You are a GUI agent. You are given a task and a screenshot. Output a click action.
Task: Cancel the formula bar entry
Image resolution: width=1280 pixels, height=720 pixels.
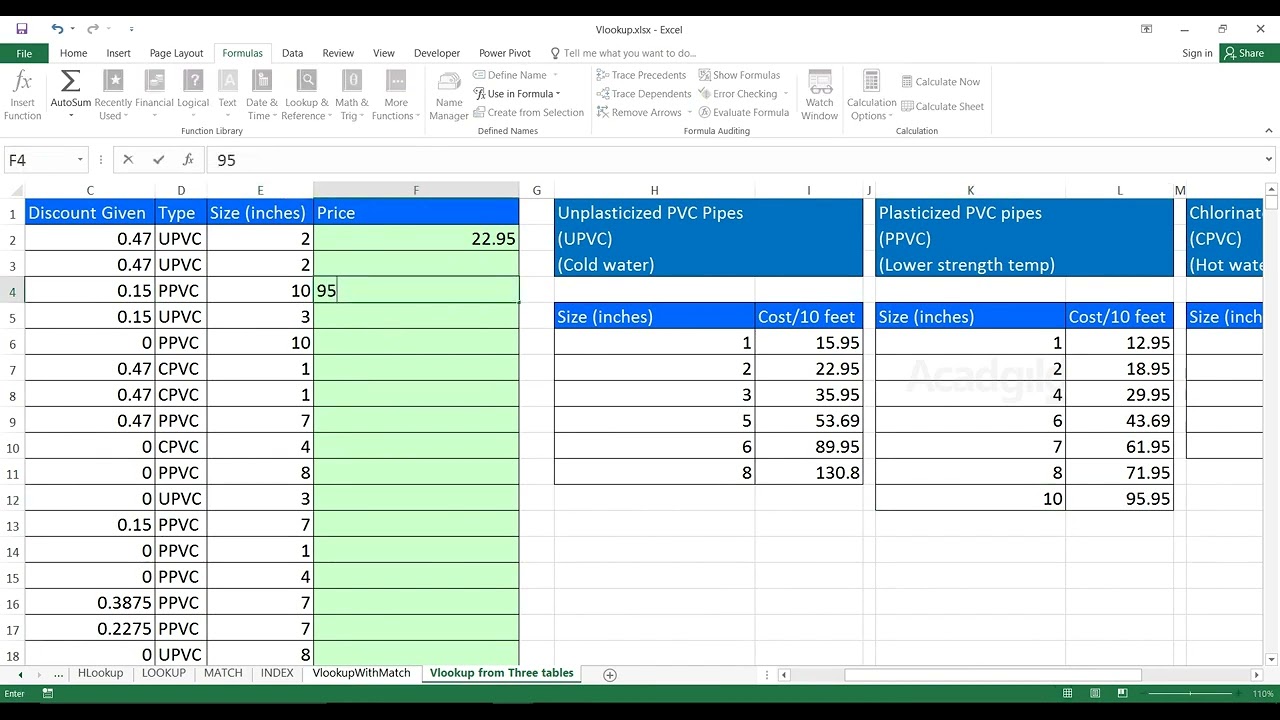pos(128,159)
